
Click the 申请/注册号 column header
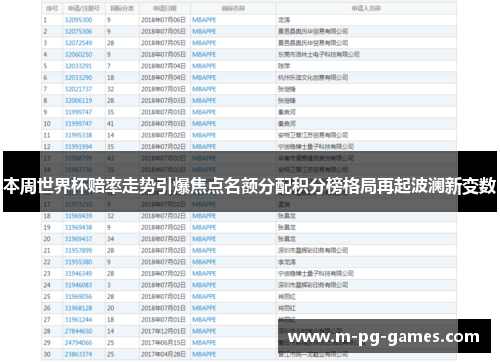coord(83,8)
